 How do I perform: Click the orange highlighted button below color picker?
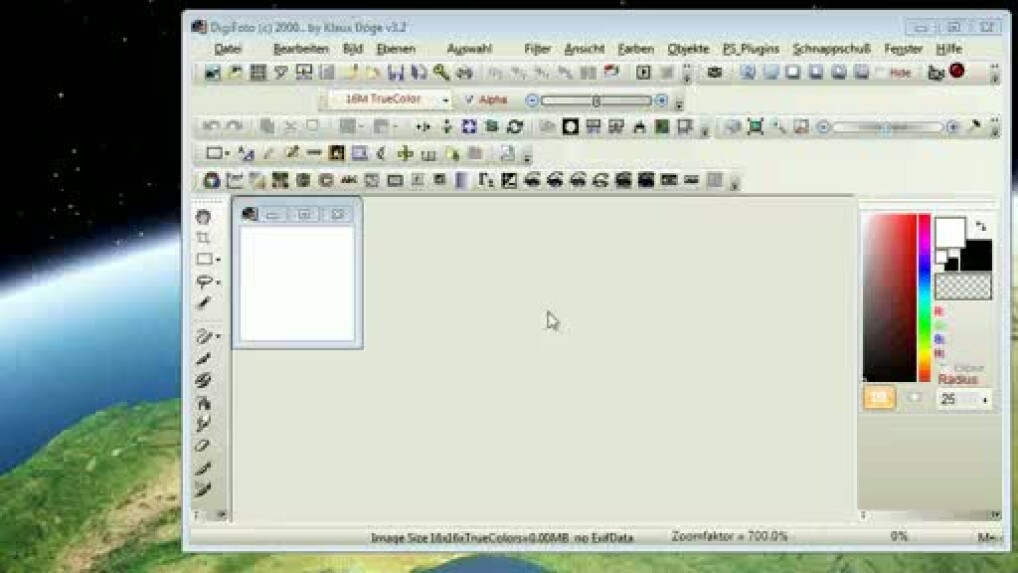879,398
